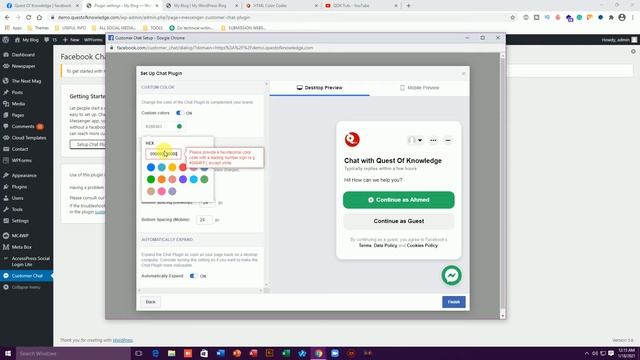This screenshot has height=360, width=640.
Task: Open the Cookies Policy link
Action: (x=422, y=246)
